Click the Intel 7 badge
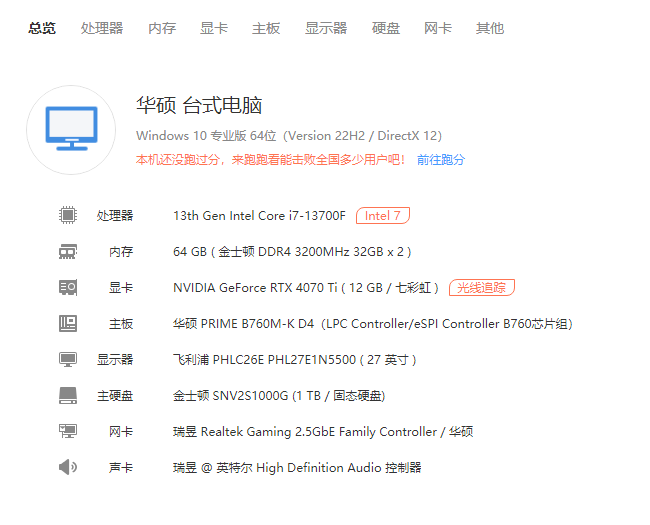 point(383,215)
